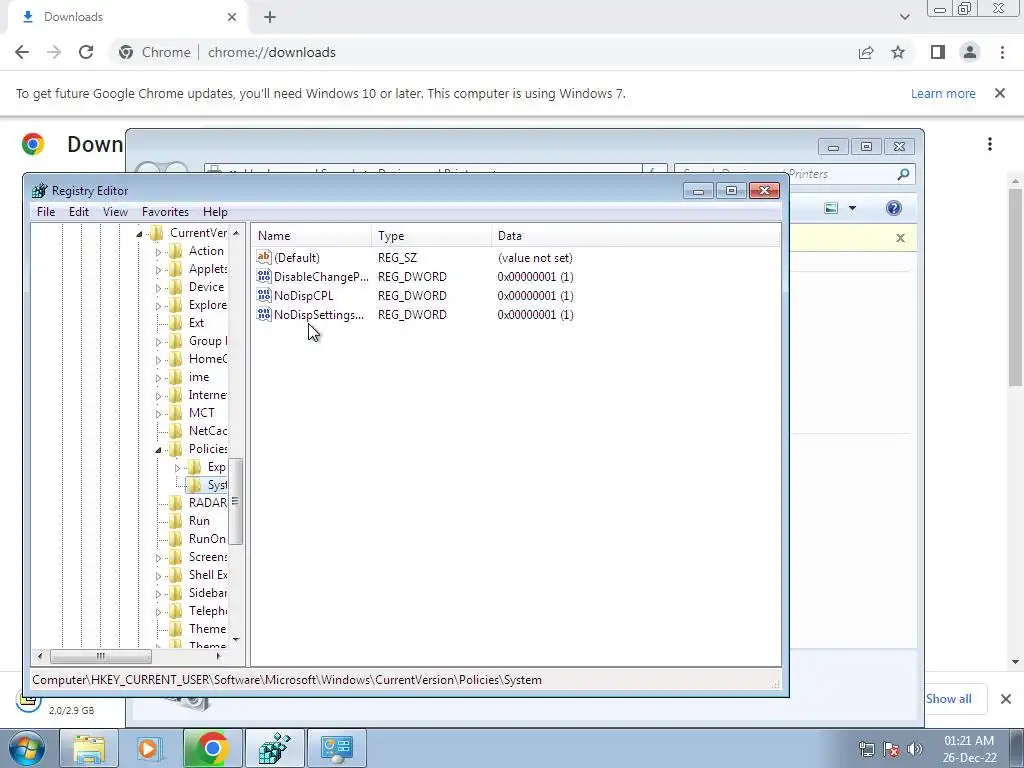This screenshot has width=1024, height=768.
Task: Open the tab search chevron in Chrome
Action: (904, 17)
